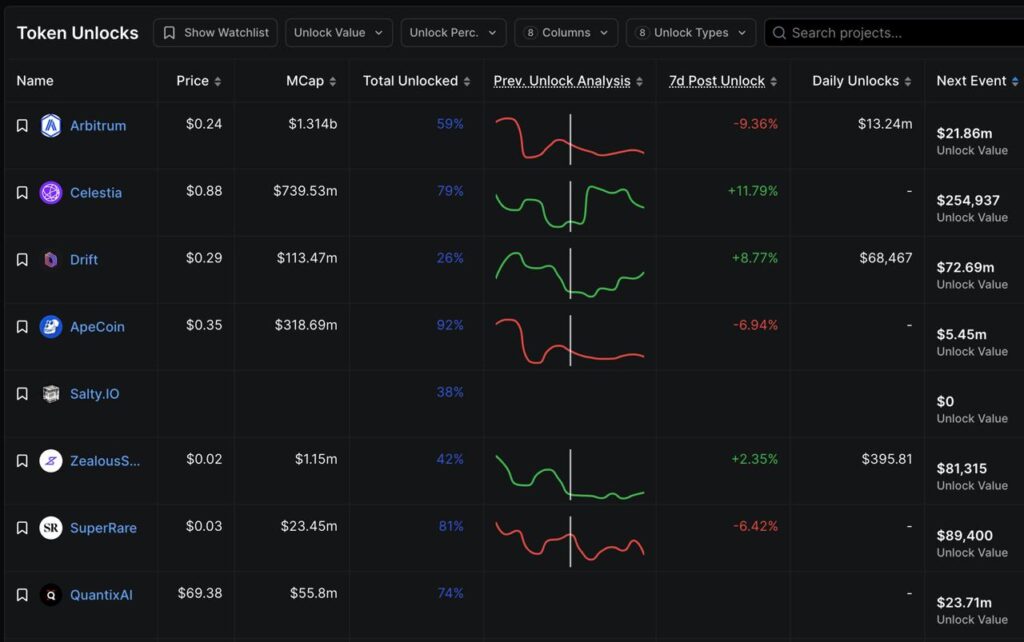Open the Drift project link
Screen dimensions: 1024x642
[x=84, y=260]
